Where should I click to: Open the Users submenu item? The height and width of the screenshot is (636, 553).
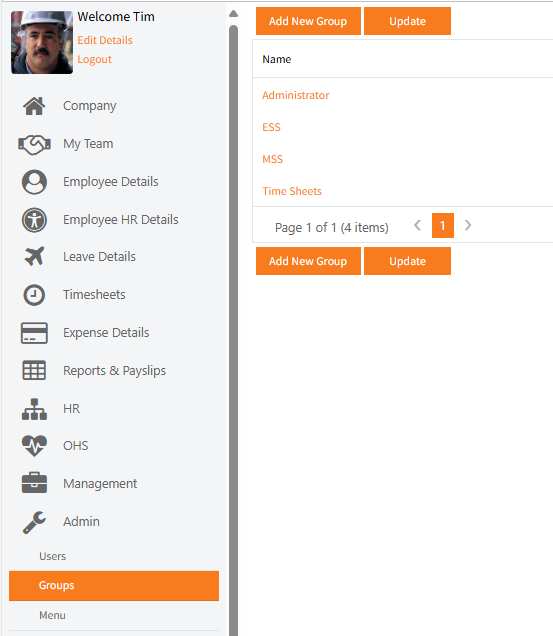click(52, 556)
